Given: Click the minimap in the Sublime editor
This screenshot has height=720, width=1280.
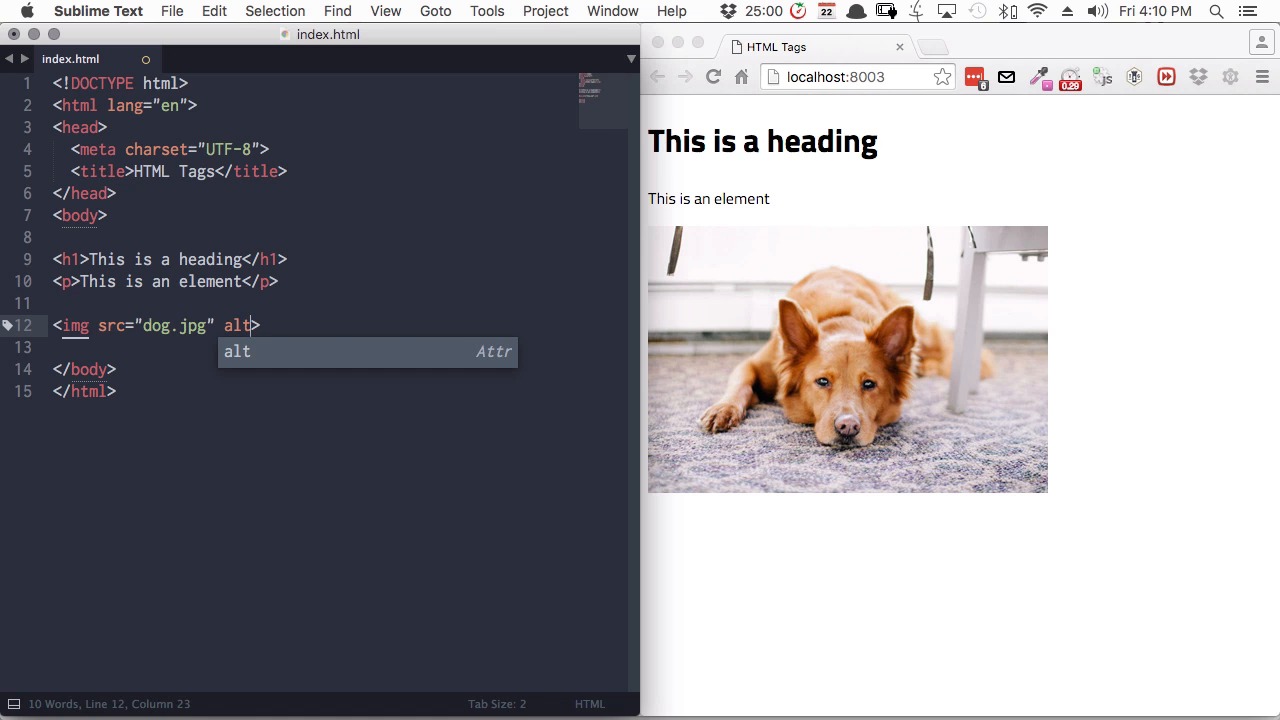Looking at the screenshot, I should tap(603, 100).
